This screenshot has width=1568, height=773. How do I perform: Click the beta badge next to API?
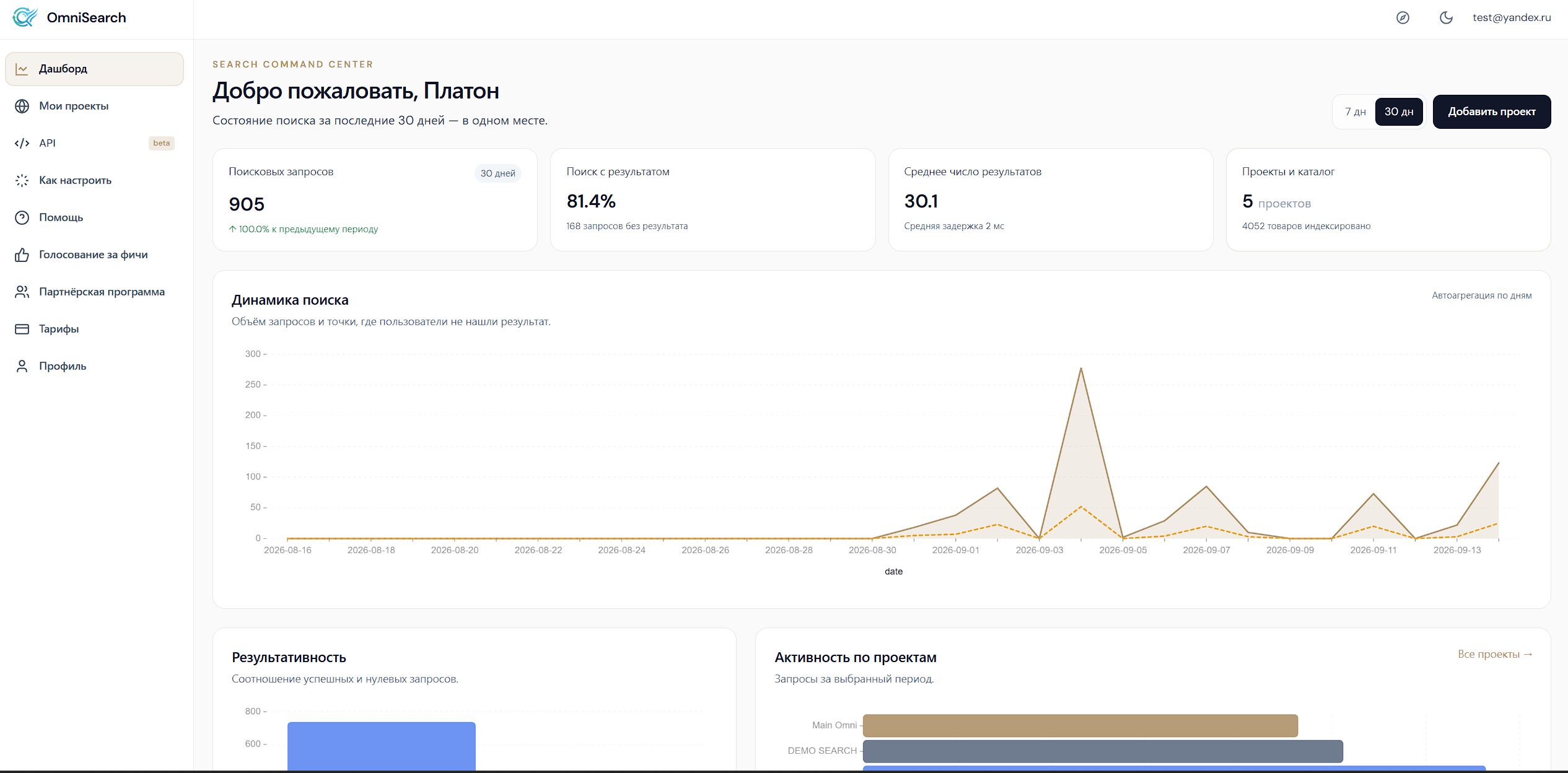[162, 143]
